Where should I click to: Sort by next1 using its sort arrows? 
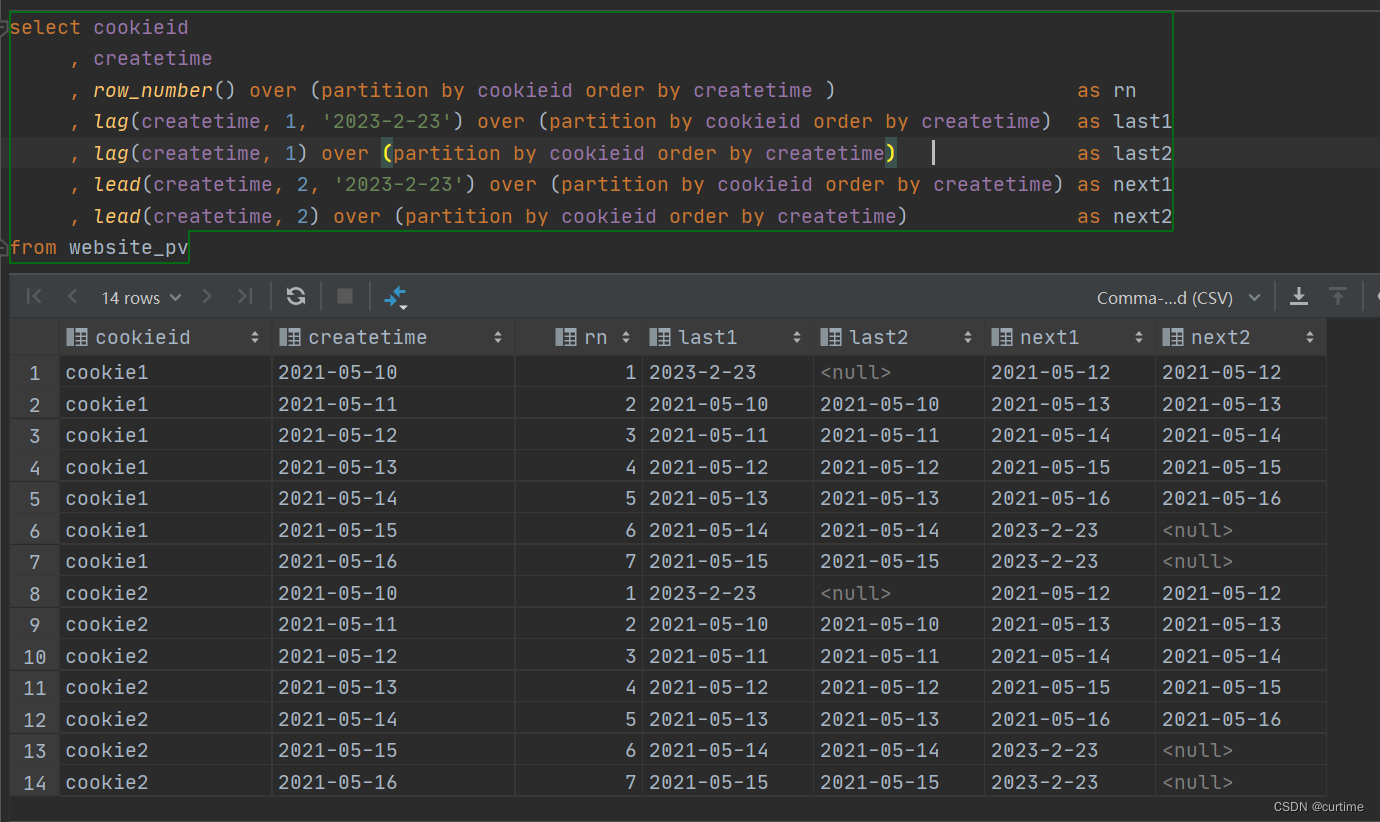coord(1139,338)
